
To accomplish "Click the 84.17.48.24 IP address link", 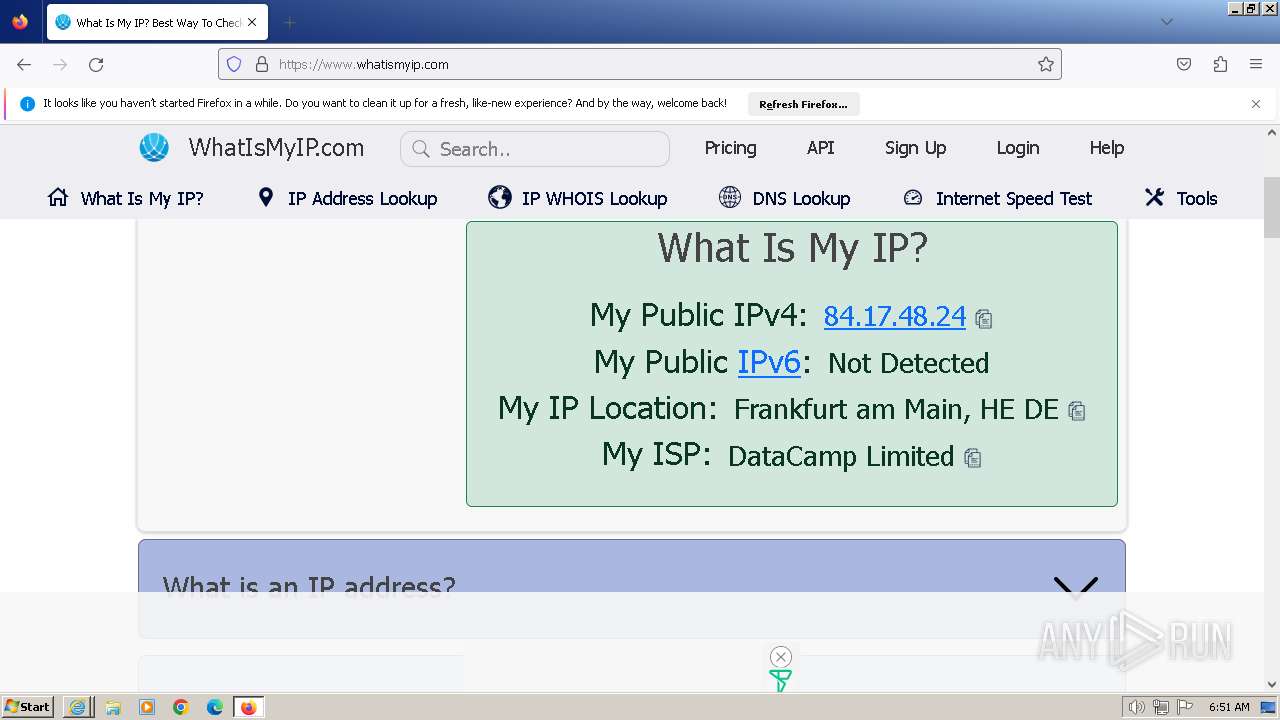I will pyautogui.click(x=895, y=316).
